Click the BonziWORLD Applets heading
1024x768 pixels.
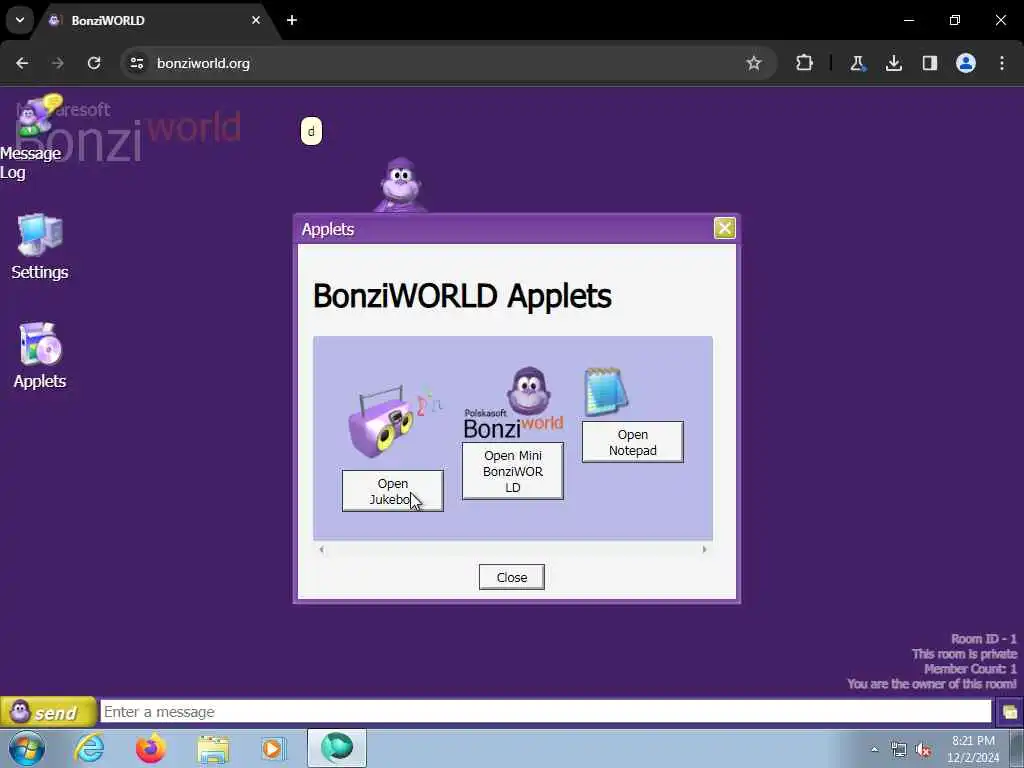(x=462, y=296)
